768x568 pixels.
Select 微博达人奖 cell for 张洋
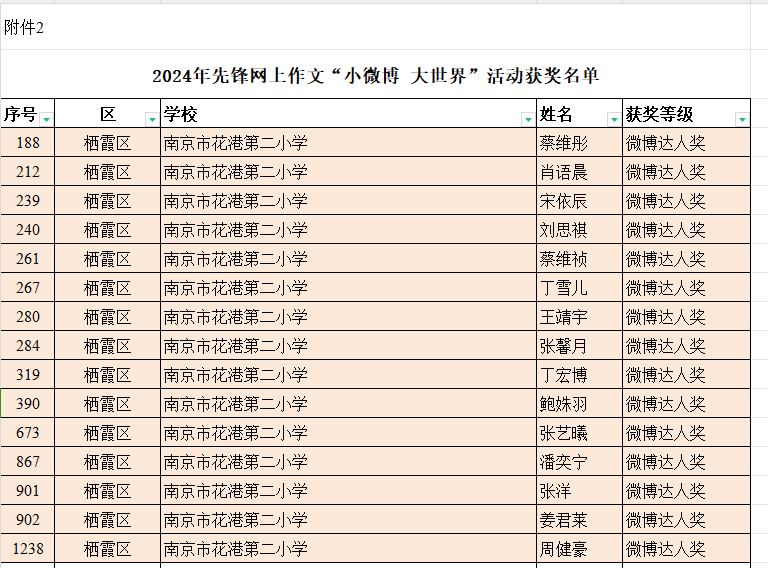686,491
